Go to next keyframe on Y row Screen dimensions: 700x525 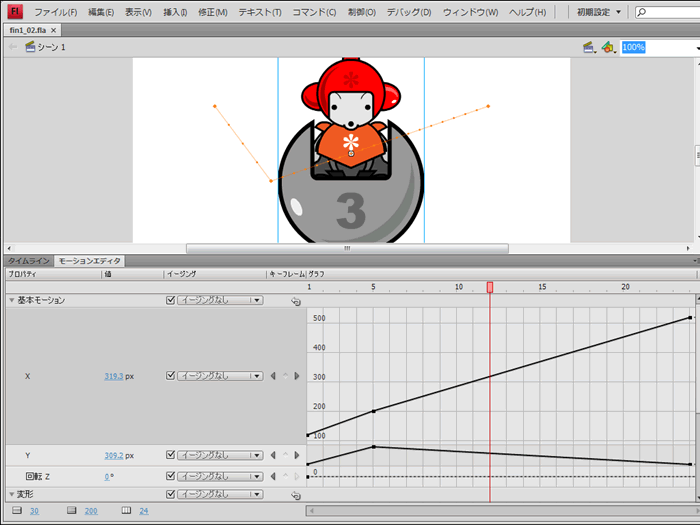point(297,455)
